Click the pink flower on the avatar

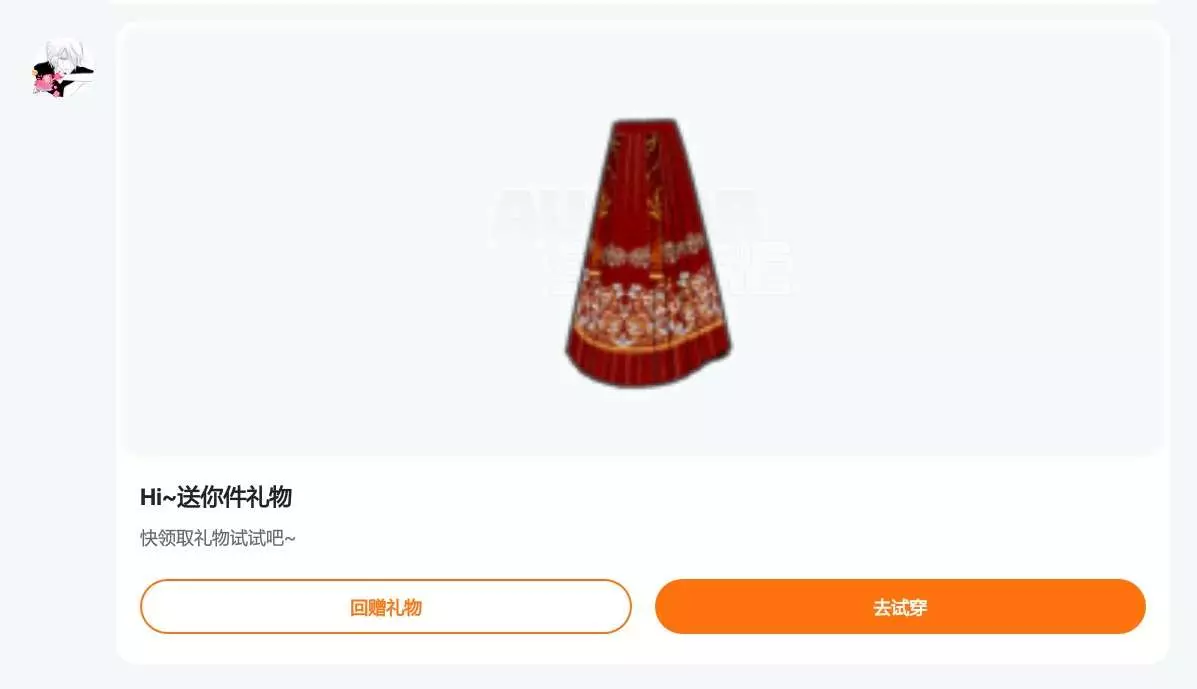[x=46, y=82]
